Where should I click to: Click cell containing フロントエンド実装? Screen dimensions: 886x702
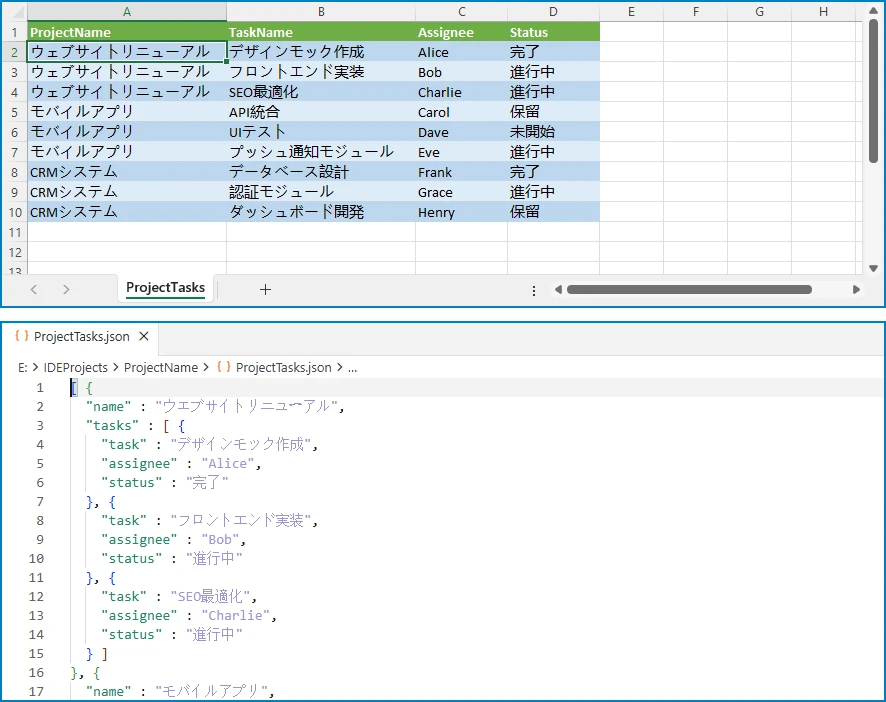pyautogui.click(x=321, y=72)
